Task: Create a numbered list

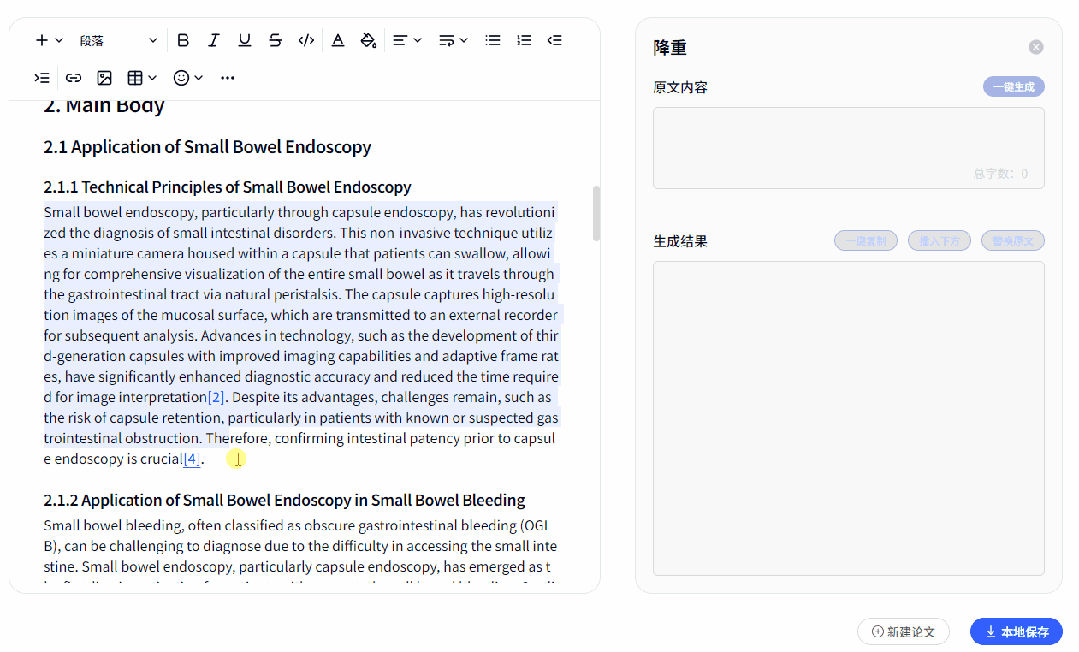Action: tap(524, 40)
